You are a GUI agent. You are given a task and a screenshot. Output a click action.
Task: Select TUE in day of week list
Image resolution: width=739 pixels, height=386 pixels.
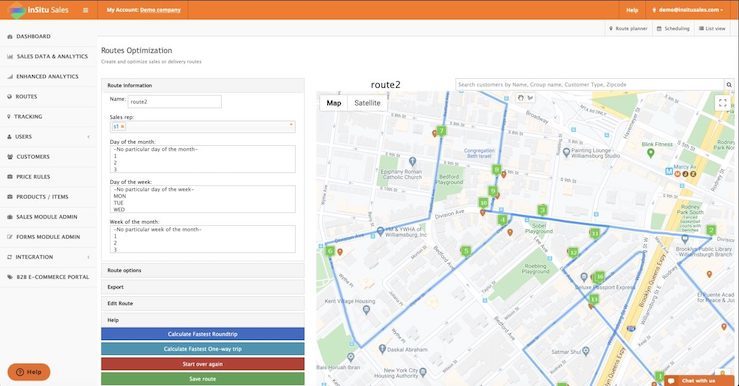[118, 203]
